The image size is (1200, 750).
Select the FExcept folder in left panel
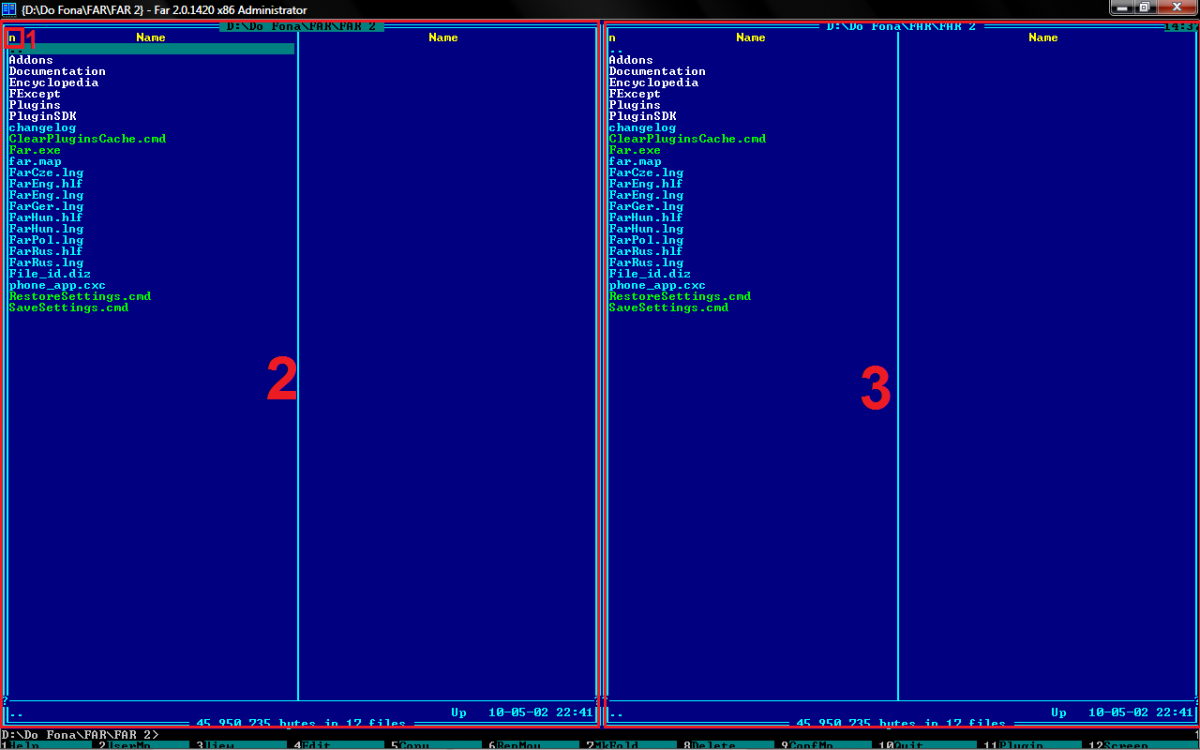(35, 94)
